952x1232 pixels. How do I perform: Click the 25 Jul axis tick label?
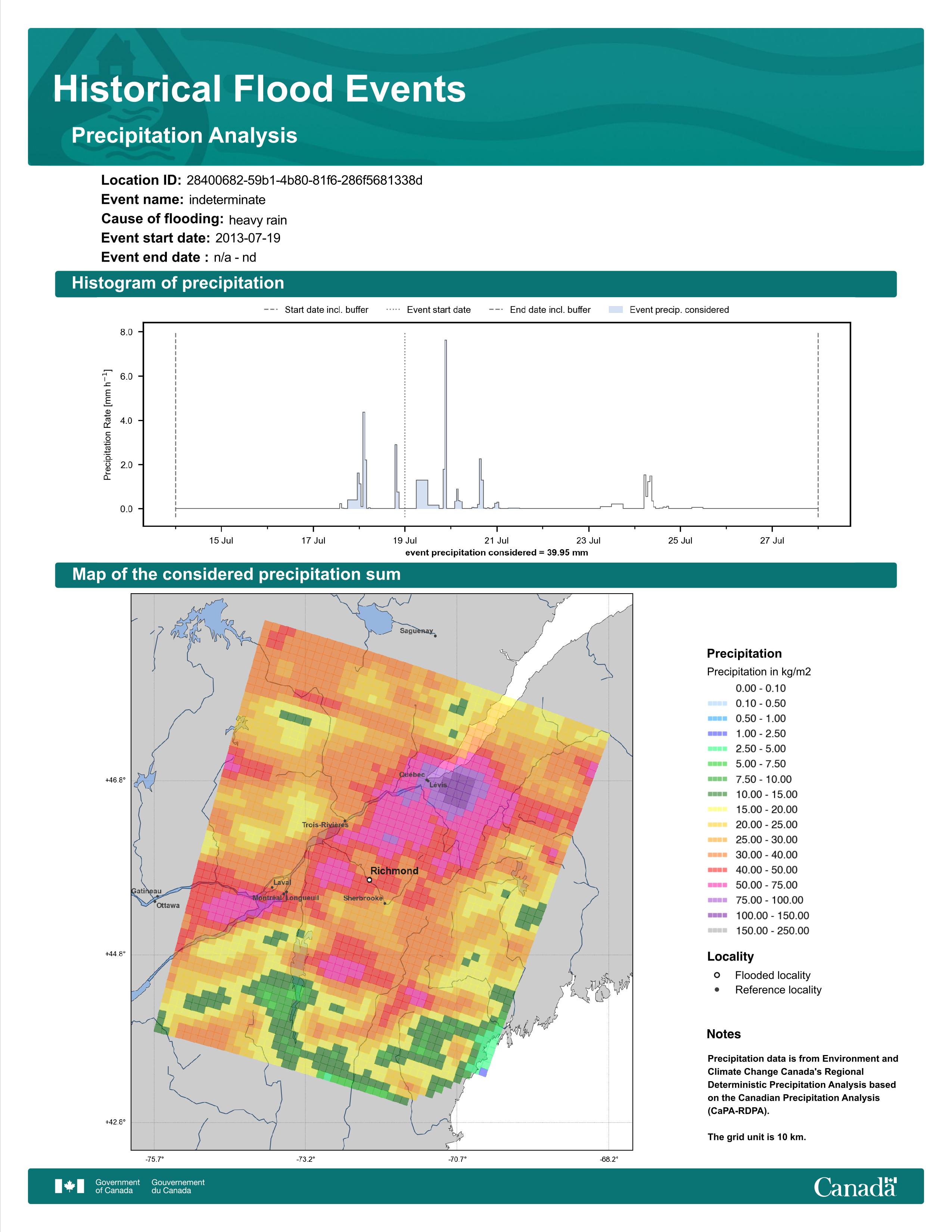[680, 541]
